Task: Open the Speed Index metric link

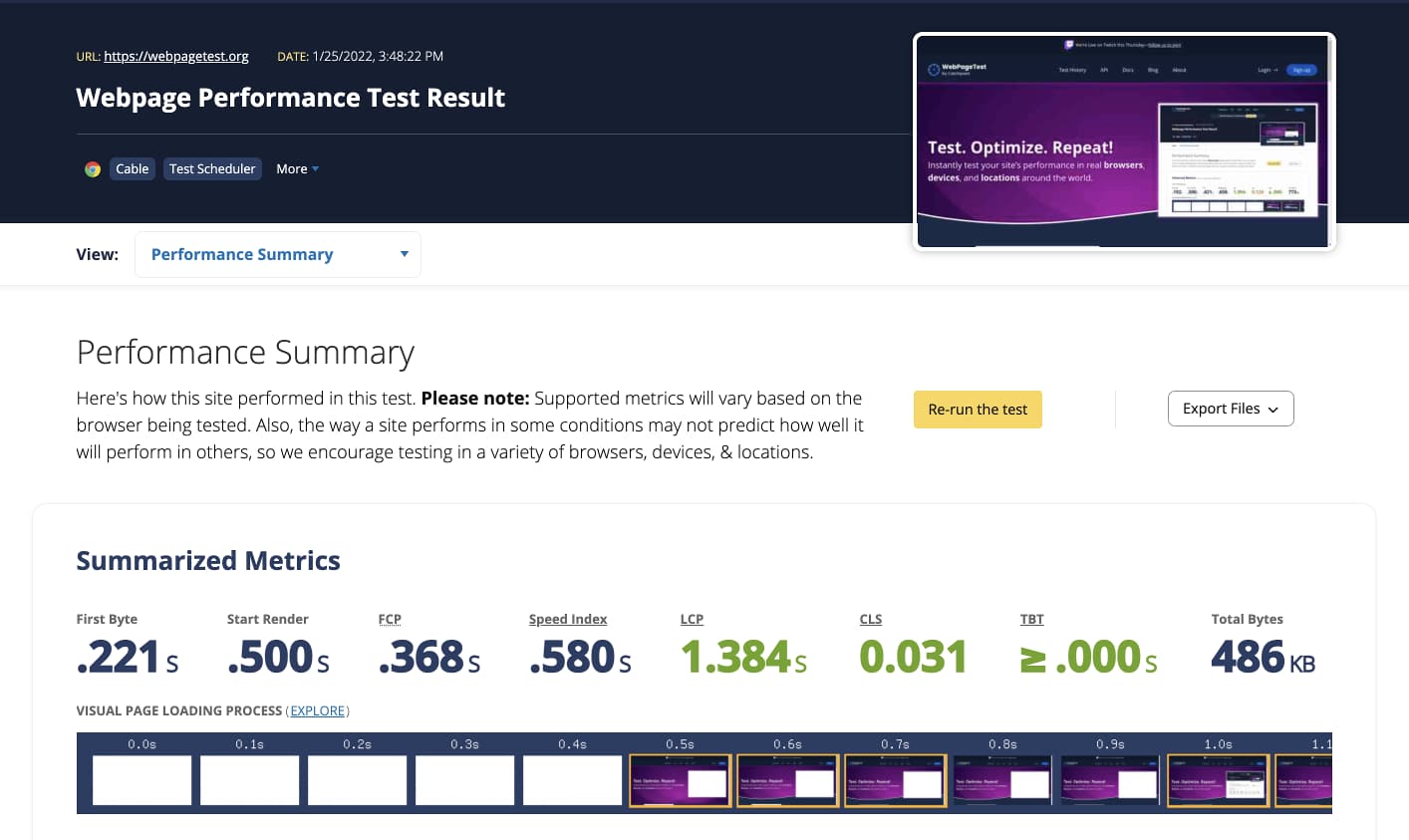Action: click(568, 619)
